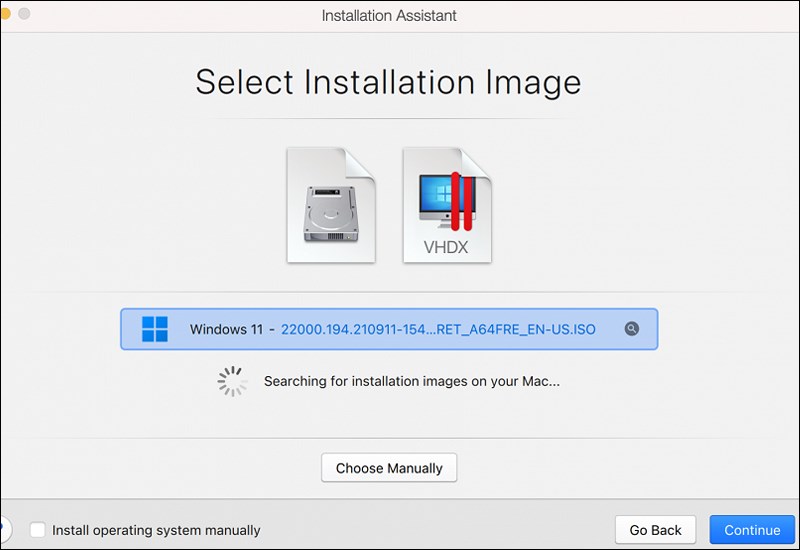Go back to the previous step

click(x=655, y=530)
